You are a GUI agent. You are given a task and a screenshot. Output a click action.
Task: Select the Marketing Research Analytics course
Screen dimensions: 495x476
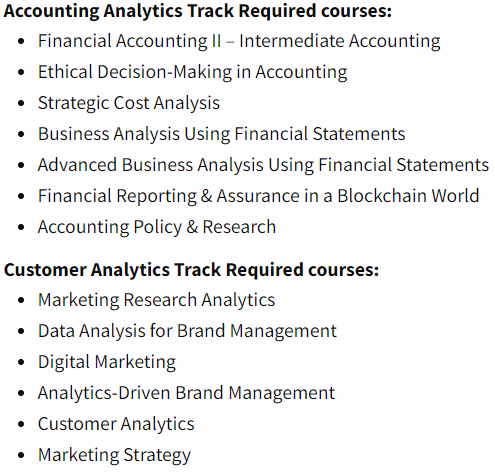click(x=156, y=300)
